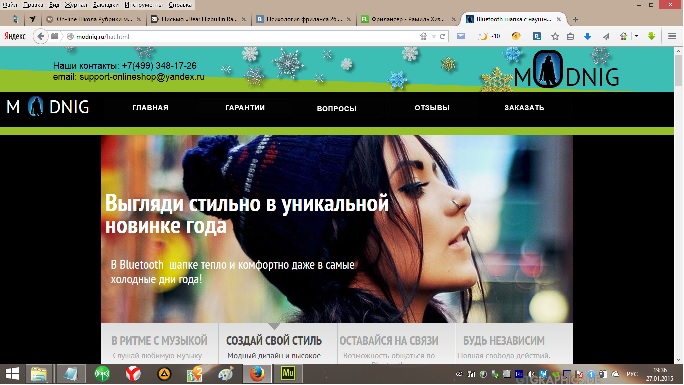
Task: Click the РУС language indicator in the tray
Action: click(632, 374)
